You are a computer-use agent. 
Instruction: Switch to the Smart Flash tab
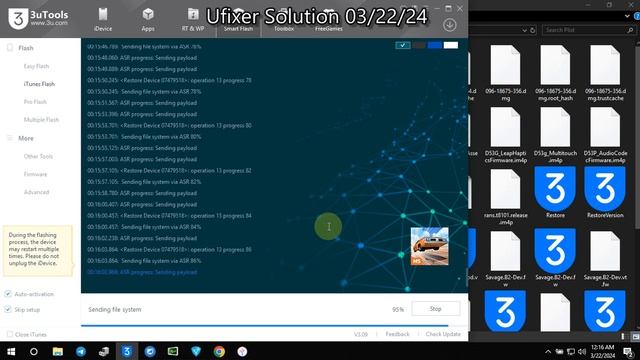[238, 20]
